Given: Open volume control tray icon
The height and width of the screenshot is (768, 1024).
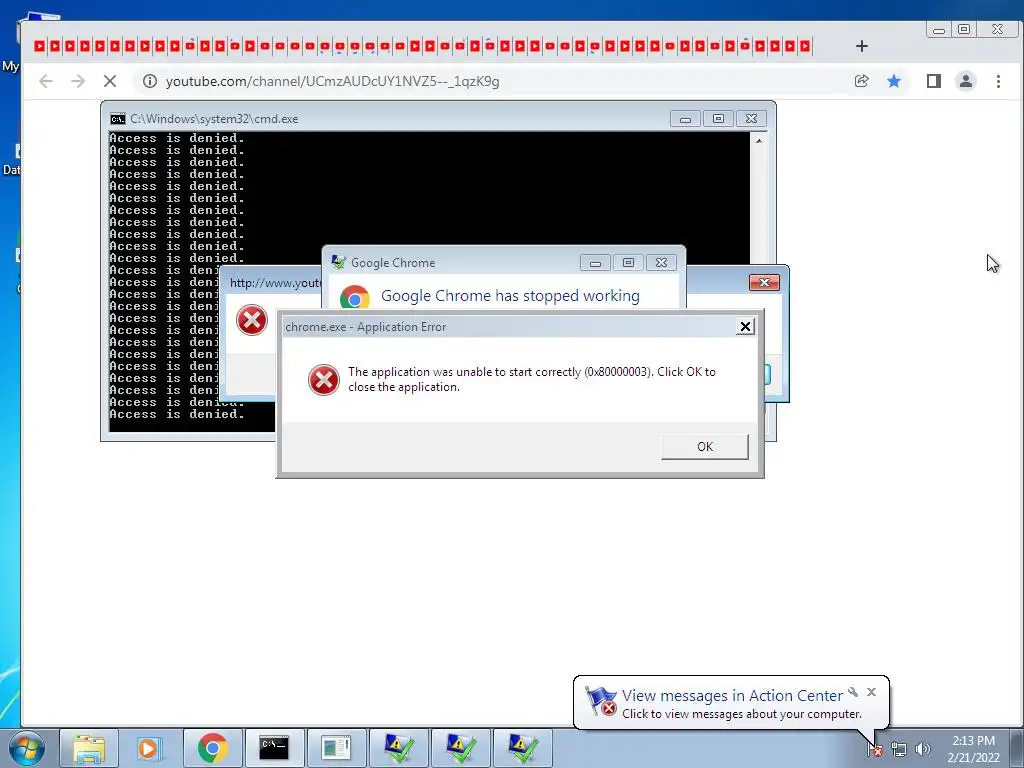Looking at the screenshot, I should pos(923,749).
